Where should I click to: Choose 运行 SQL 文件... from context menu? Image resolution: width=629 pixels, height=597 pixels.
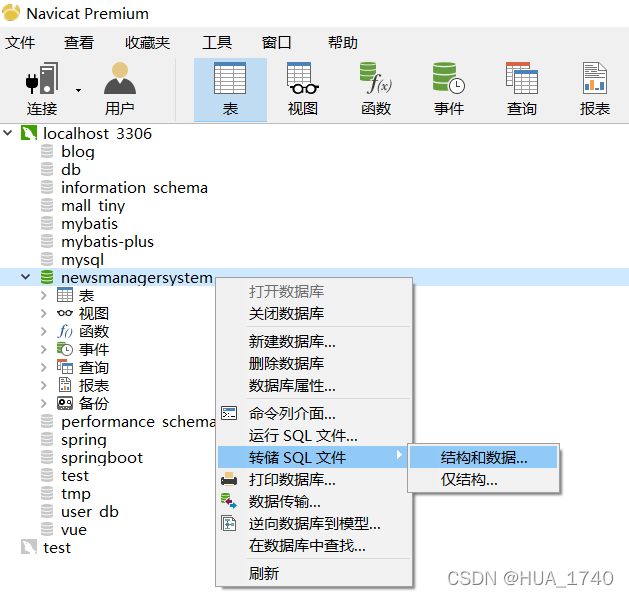click(x=303, y=435)
